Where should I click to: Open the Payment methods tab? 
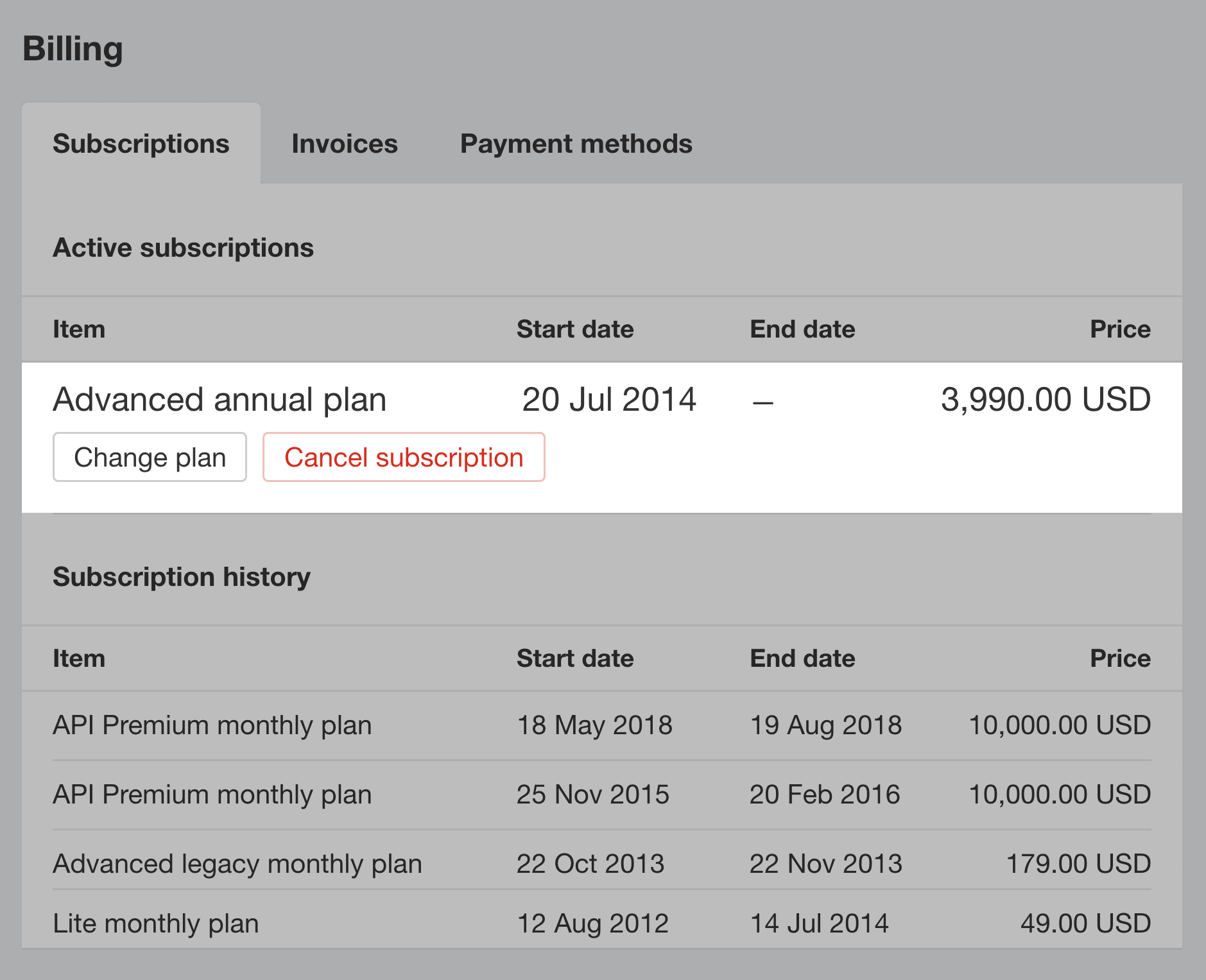pyautogui.click(x=576, y=144)
